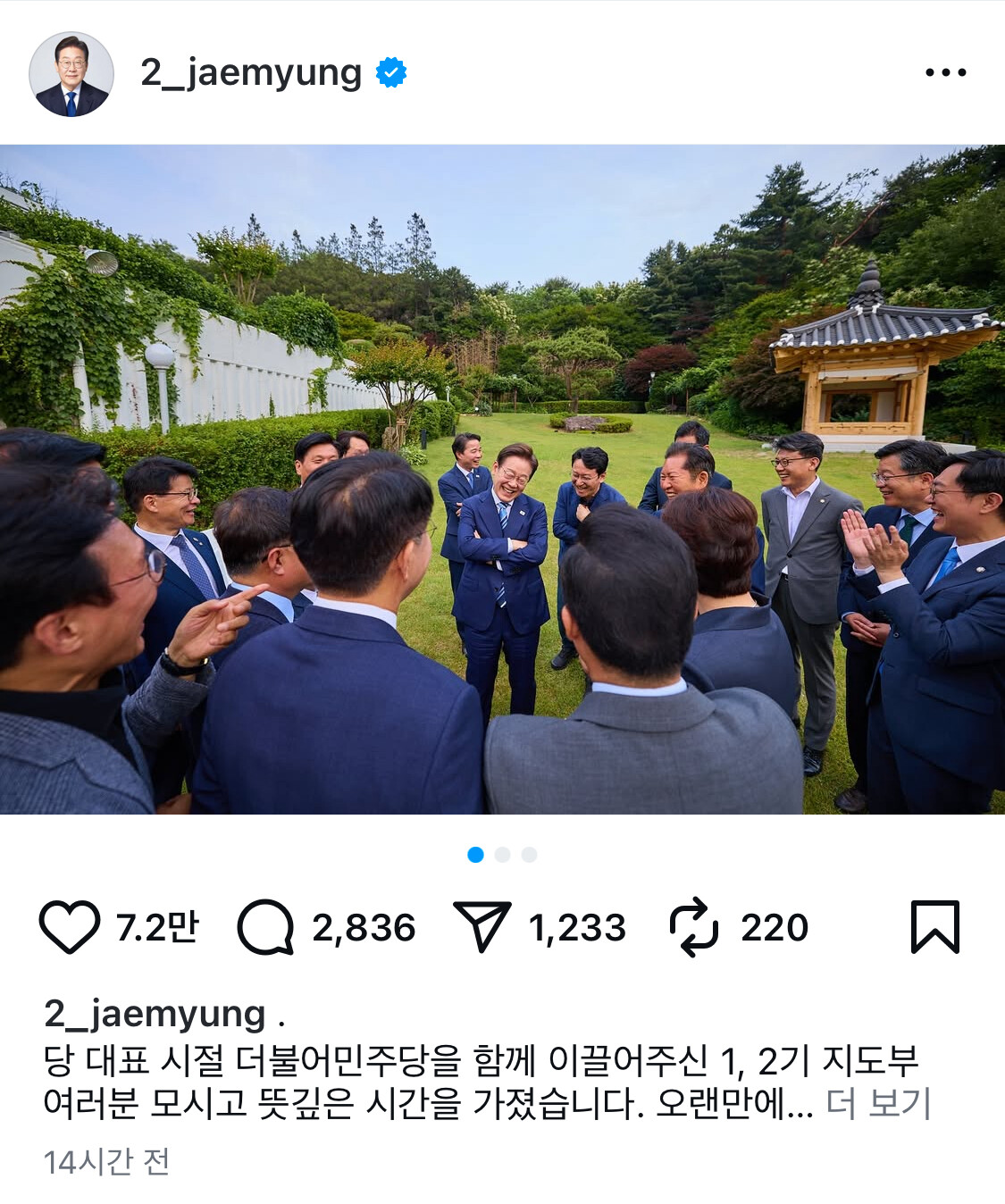Select the third carousel dot
The height and width of the screenshot is (1204, 1005).
coord(529,855)
